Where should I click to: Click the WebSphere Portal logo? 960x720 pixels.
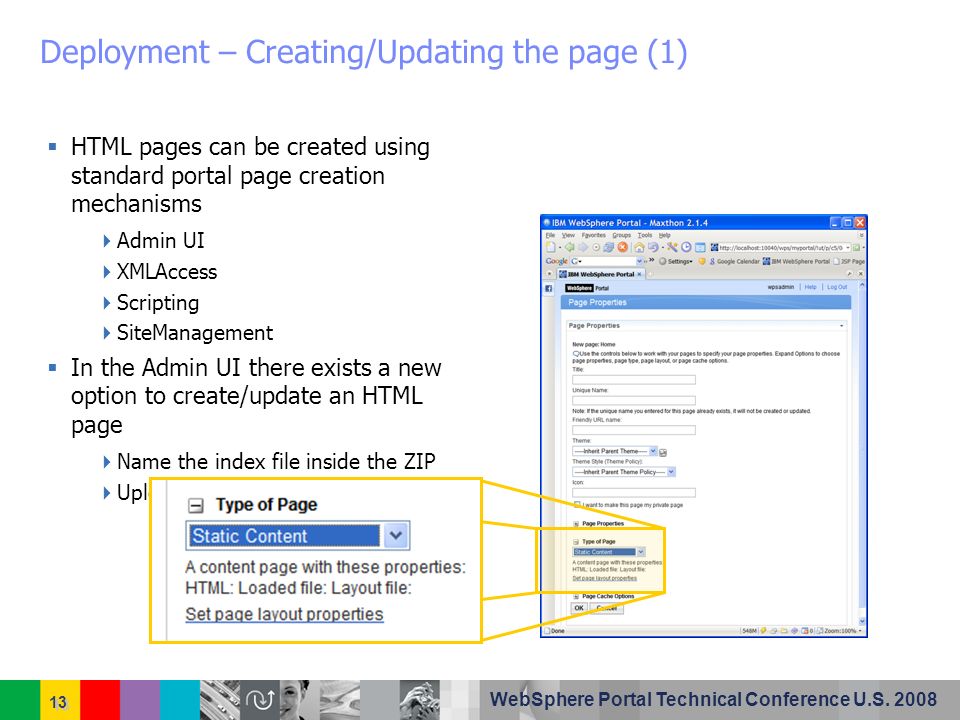coord(587,288)
